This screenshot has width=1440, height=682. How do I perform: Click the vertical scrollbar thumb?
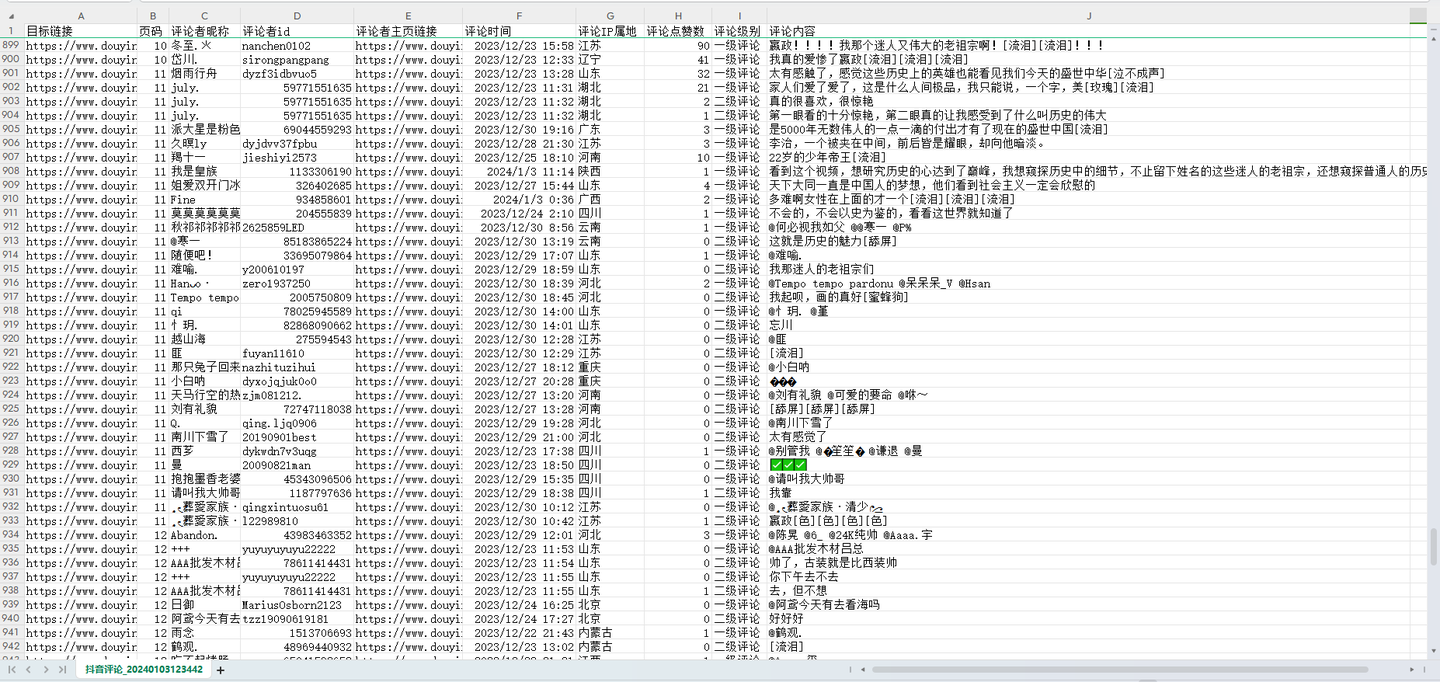(1433, 547)
